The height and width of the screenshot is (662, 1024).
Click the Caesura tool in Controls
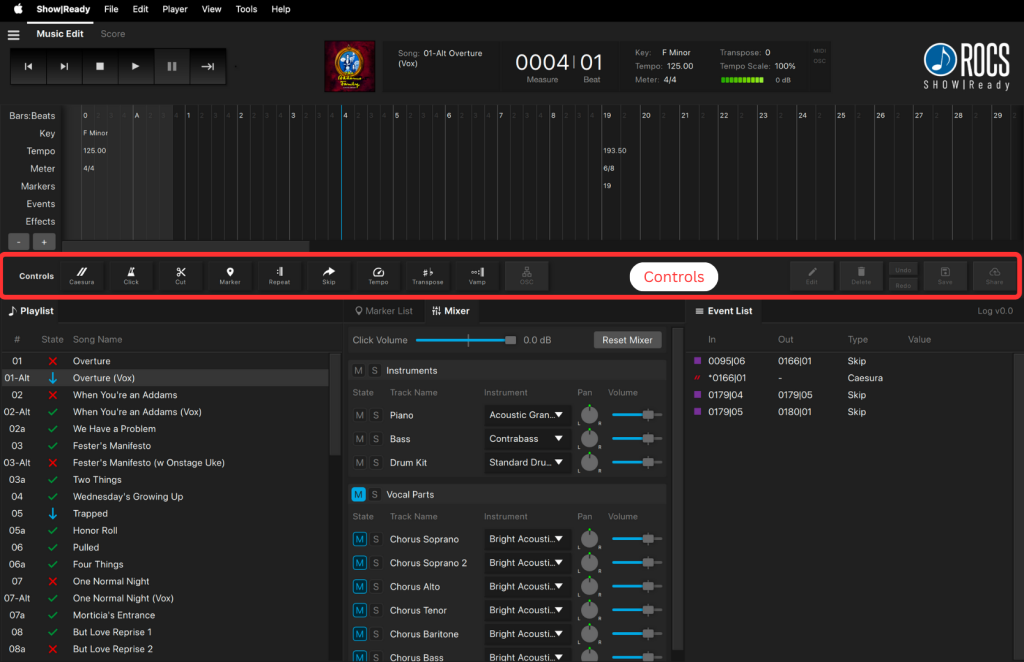tap(82, 275)
